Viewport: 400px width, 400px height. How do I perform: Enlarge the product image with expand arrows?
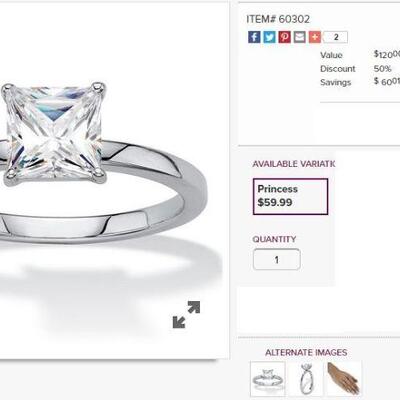[x=186, y=314]
